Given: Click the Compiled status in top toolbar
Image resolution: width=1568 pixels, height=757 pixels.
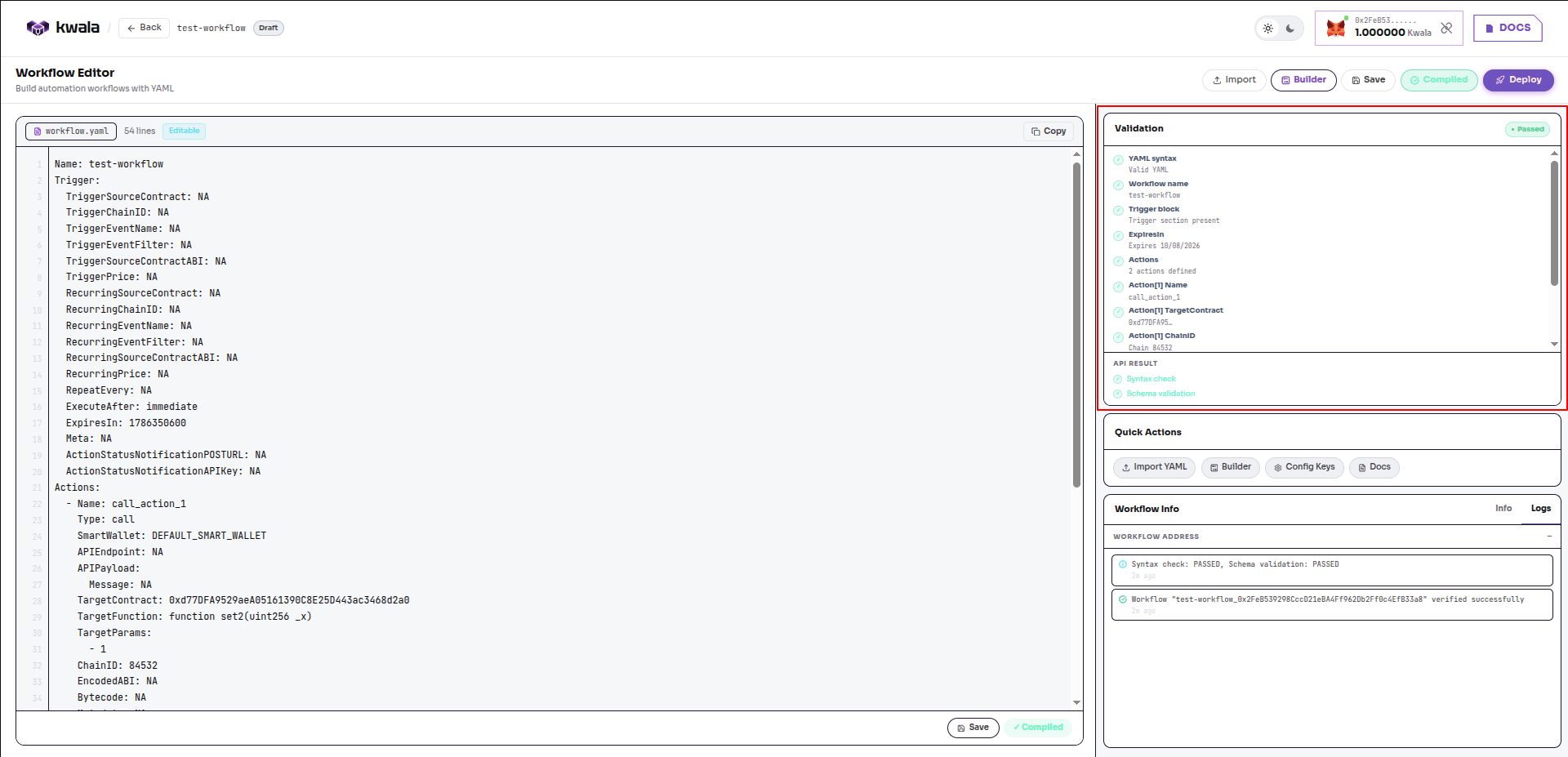Looking at the screenshot, I should point(1439,80).
